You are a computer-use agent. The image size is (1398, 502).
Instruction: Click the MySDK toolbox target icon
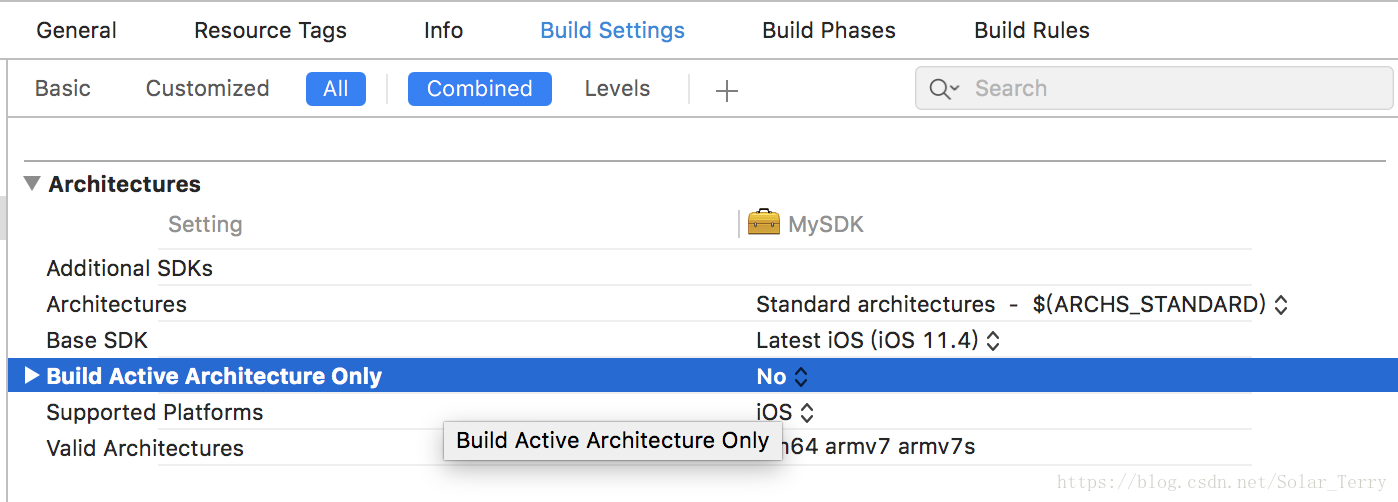[763, 223]
